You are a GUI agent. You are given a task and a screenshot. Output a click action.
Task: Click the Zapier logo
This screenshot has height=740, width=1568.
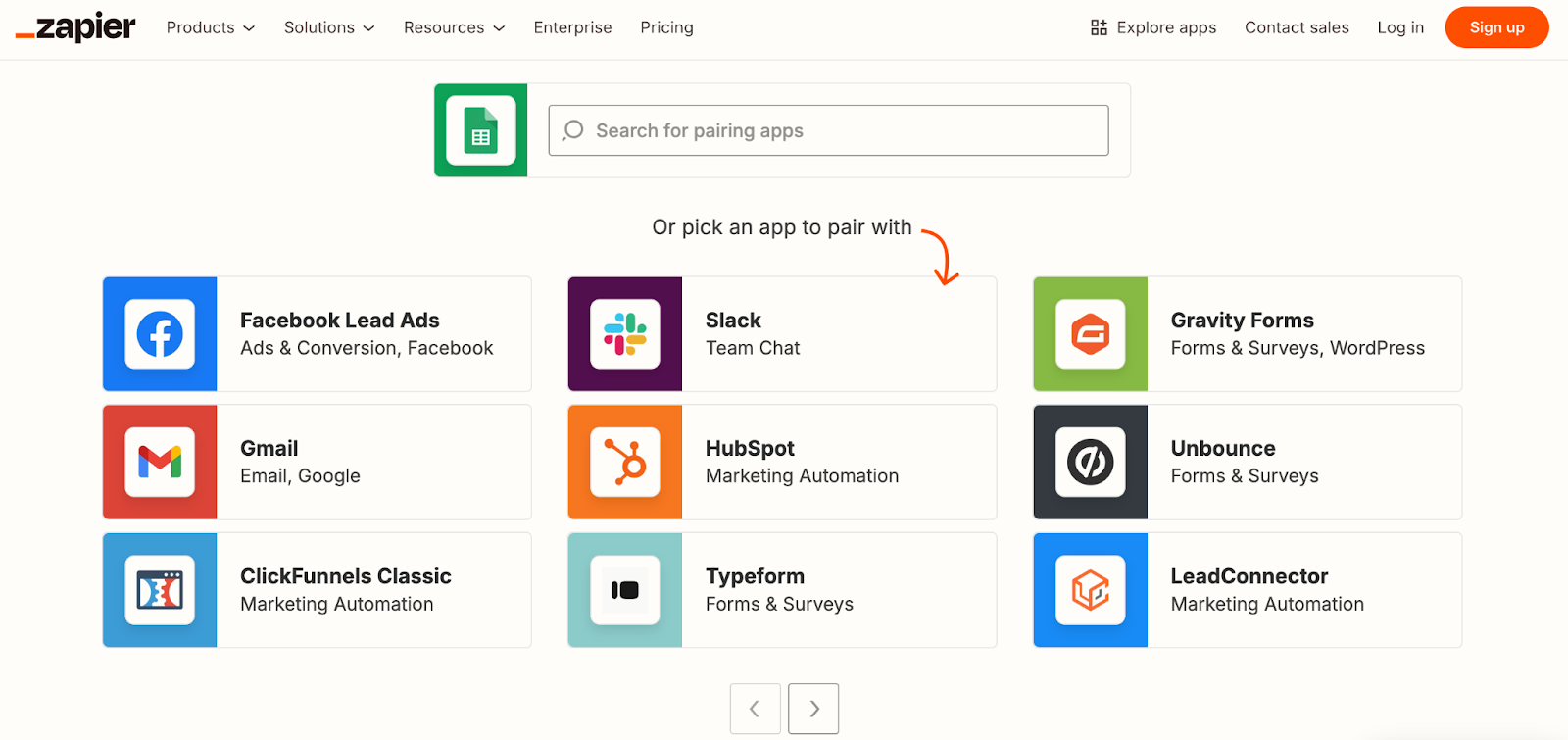[x=75, y=27]
